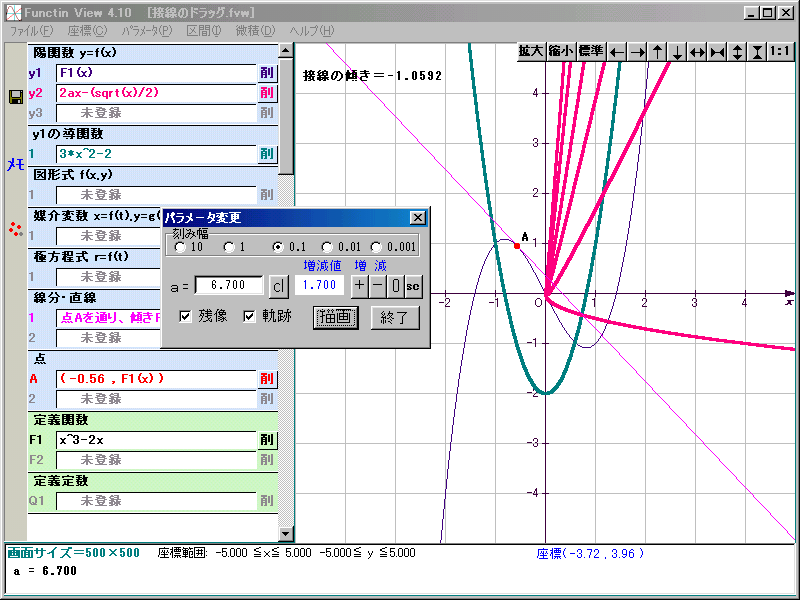Reset parameter with the 0 button

click(395, 286)
